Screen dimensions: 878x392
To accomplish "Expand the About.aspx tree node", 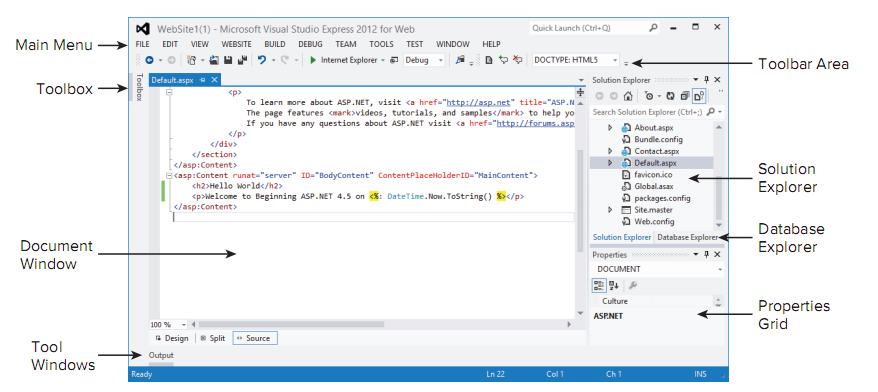I will coord(610,128).
